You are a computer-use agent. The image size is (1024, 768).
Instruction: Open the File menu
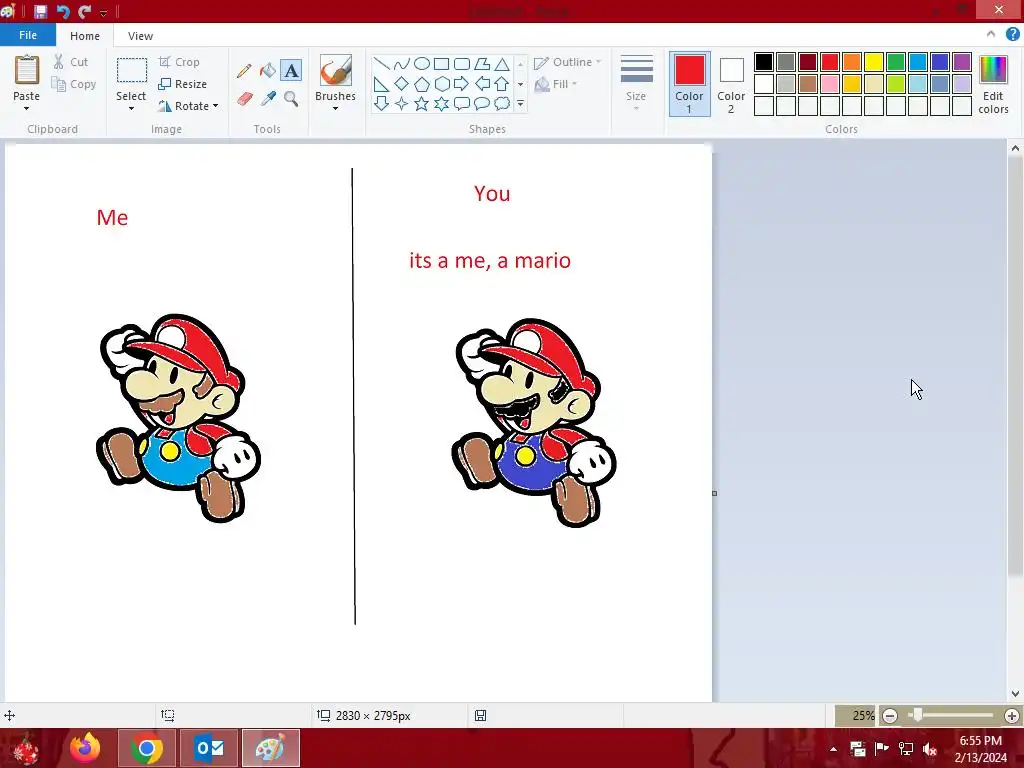tap(28, 35)
